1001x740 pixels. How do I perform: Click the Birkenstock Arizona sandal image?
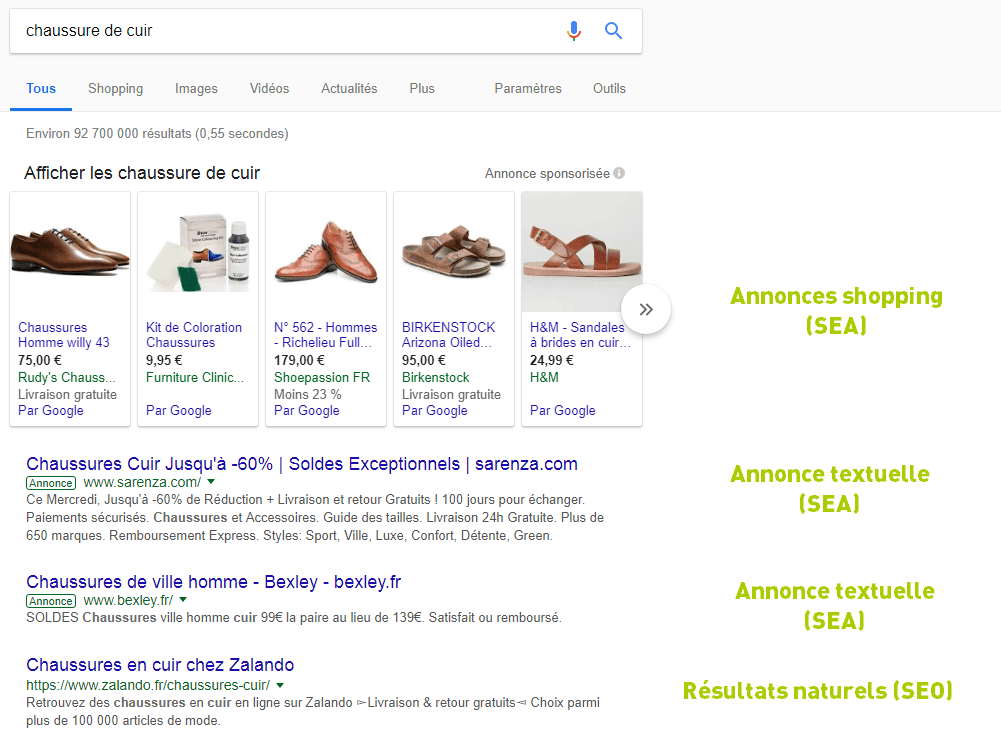coord(454,252)
